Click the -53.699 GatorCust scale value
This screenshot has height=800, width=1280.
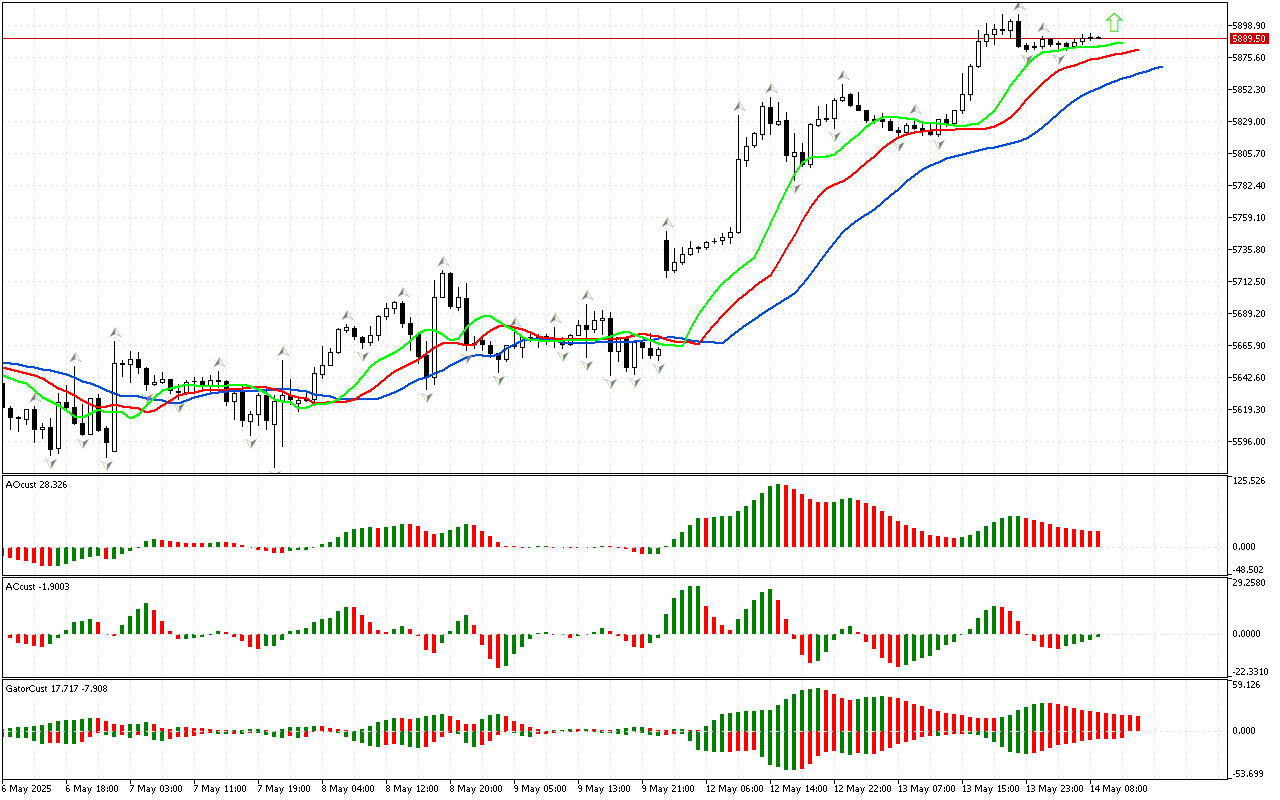pos(1249,774)
